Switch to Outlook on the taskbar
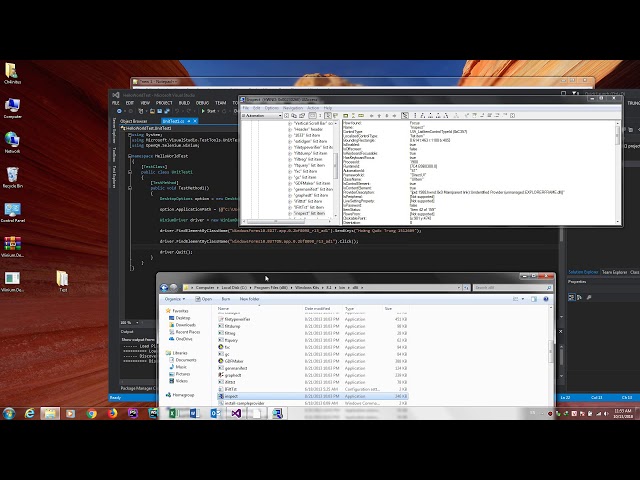Screen dimensions: 640x480 [x=215, y=413]
